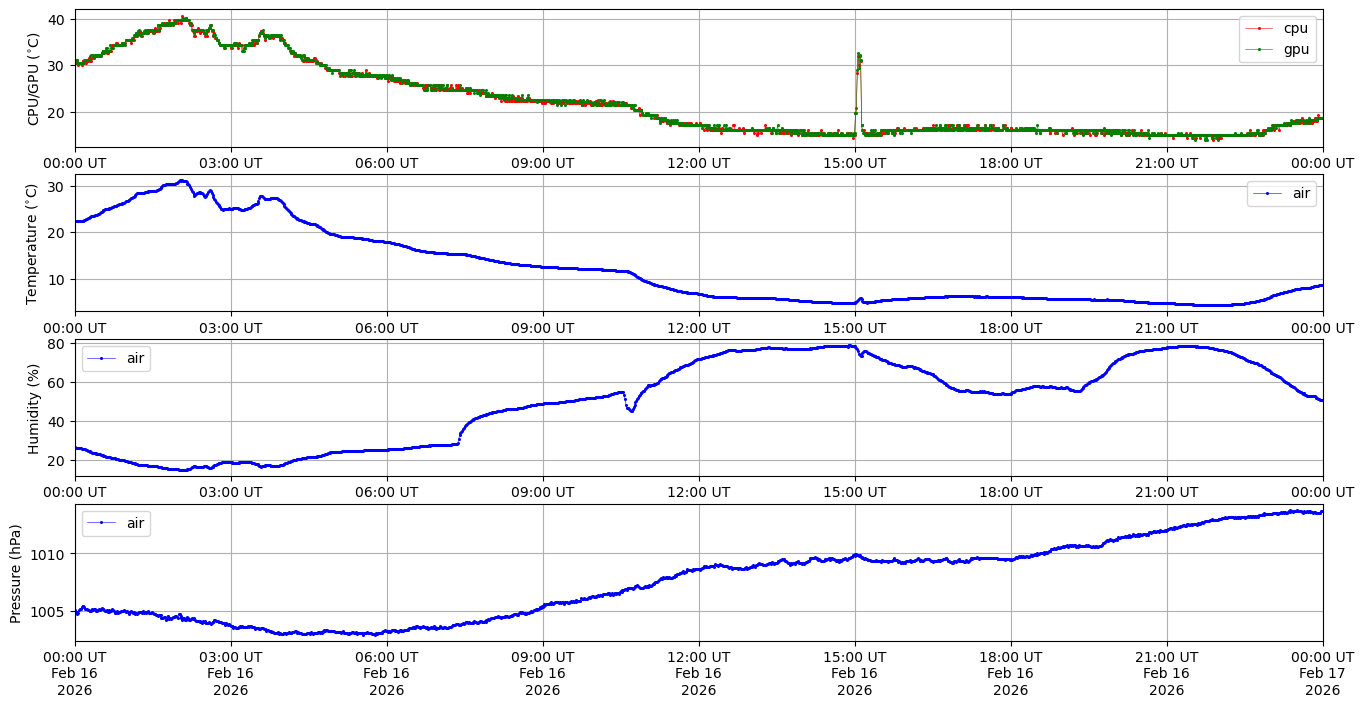Click the CPU/GPU (°C) y-axis label
Viewport: 1364px width, 707px height.
click(33, 79)
